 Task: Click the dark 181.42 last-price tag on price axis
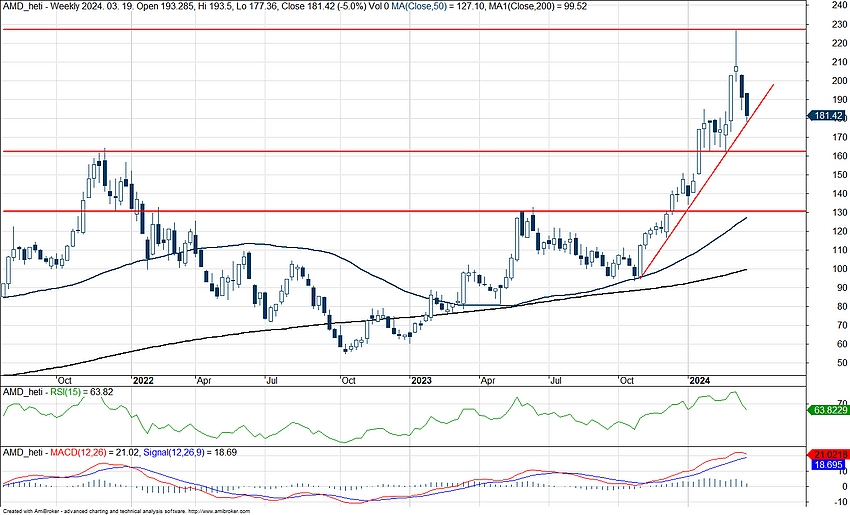(x=827, y=116)
